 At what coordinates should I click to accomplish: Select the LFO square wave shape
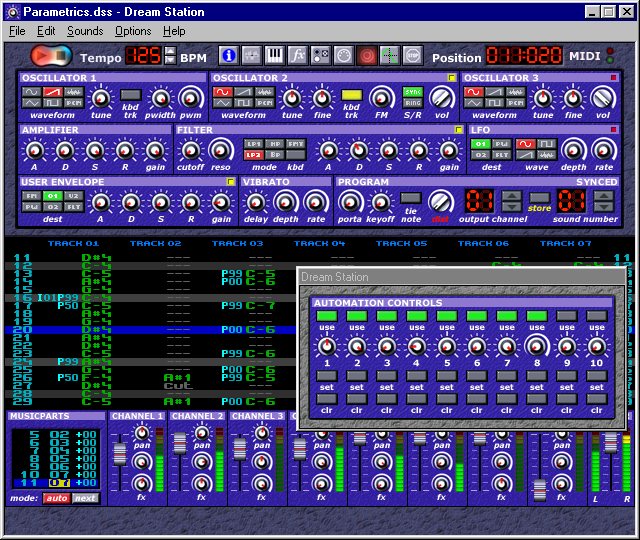[x=547, y=144]
